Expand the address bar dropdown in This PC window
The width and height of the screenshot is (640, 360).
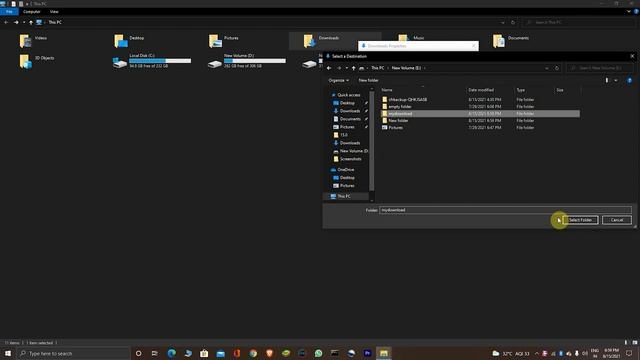click(503, 22)
